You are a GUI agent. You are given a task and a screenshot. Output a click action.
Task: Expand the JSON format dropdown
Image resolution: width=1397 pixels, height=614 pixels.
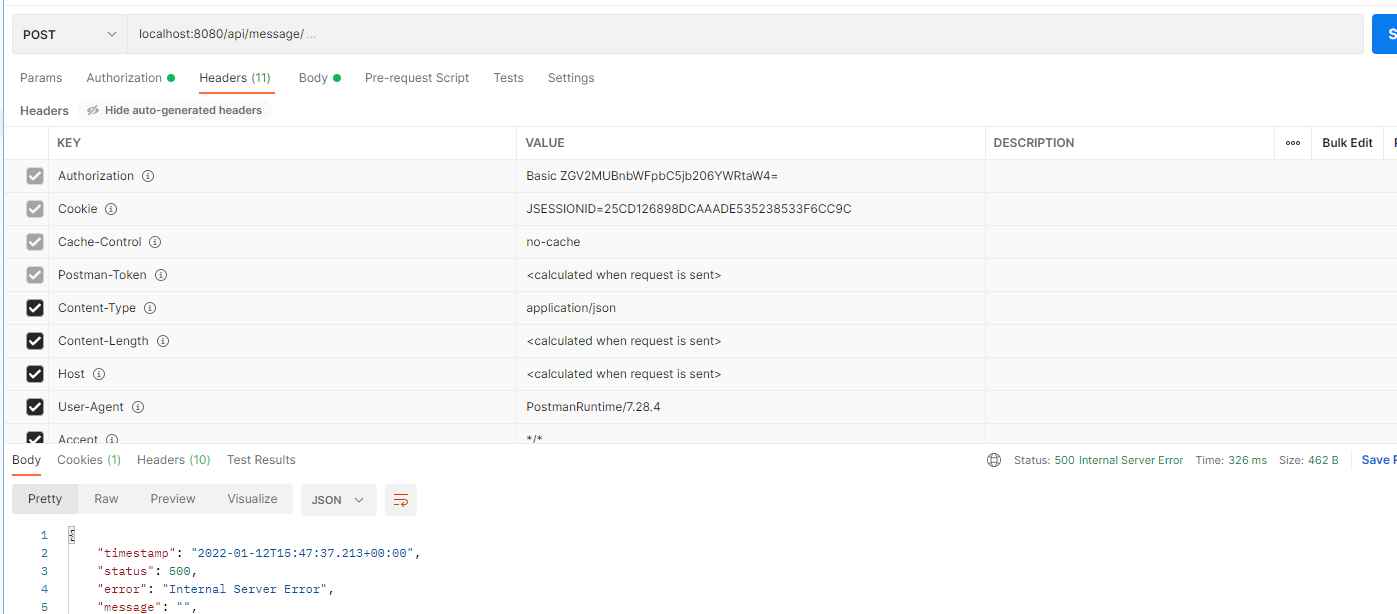[x=338, y=500]
